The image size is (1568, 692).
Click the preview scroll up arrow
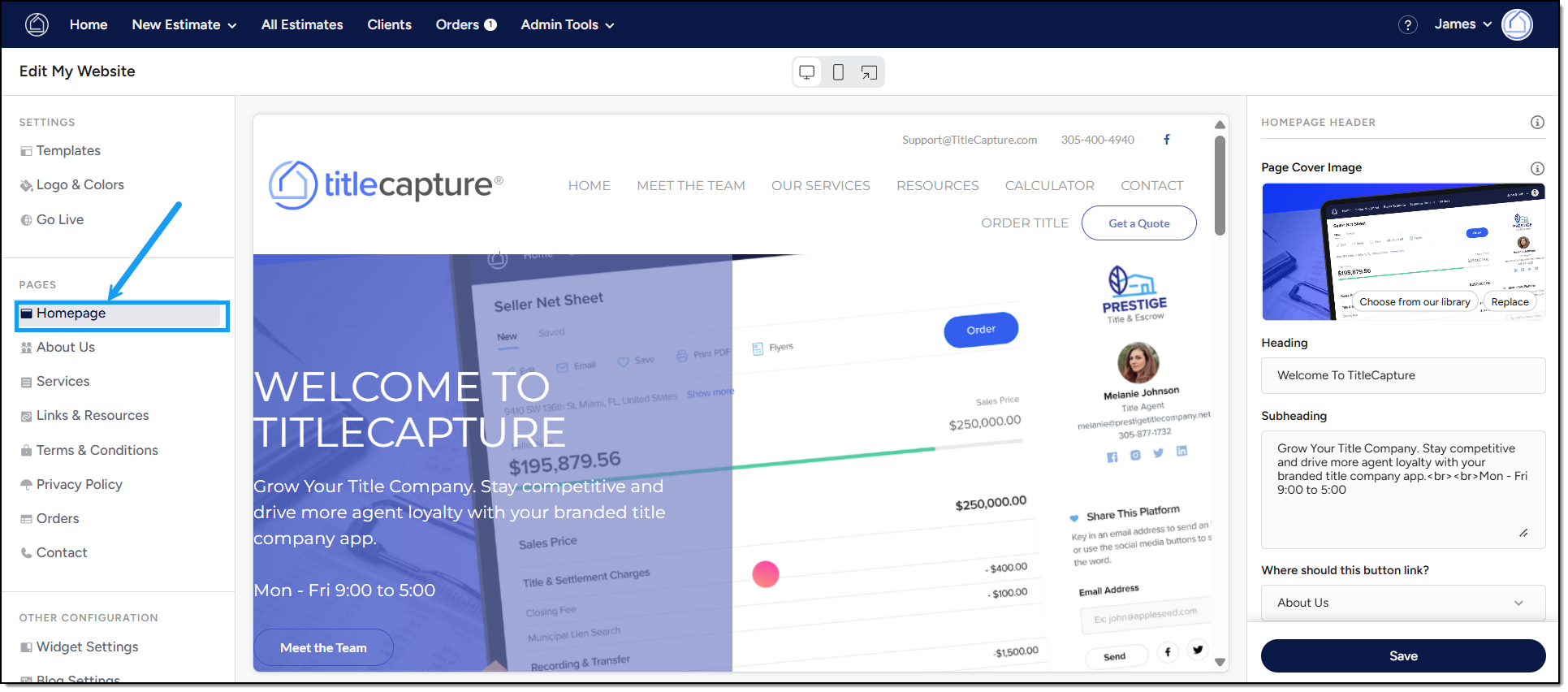pos(1219,125)
